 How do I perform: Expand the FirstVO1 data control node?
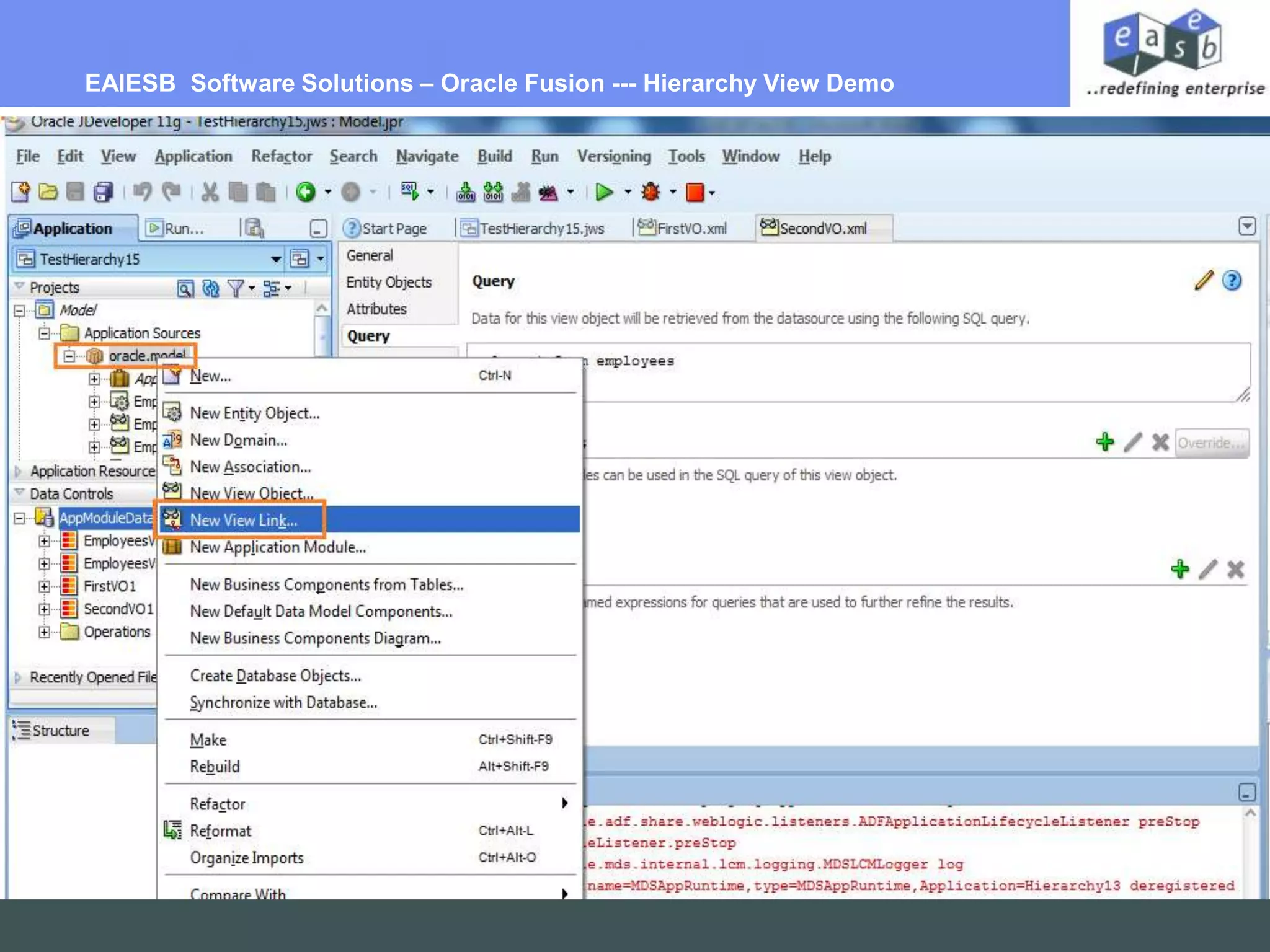point(45,586)
